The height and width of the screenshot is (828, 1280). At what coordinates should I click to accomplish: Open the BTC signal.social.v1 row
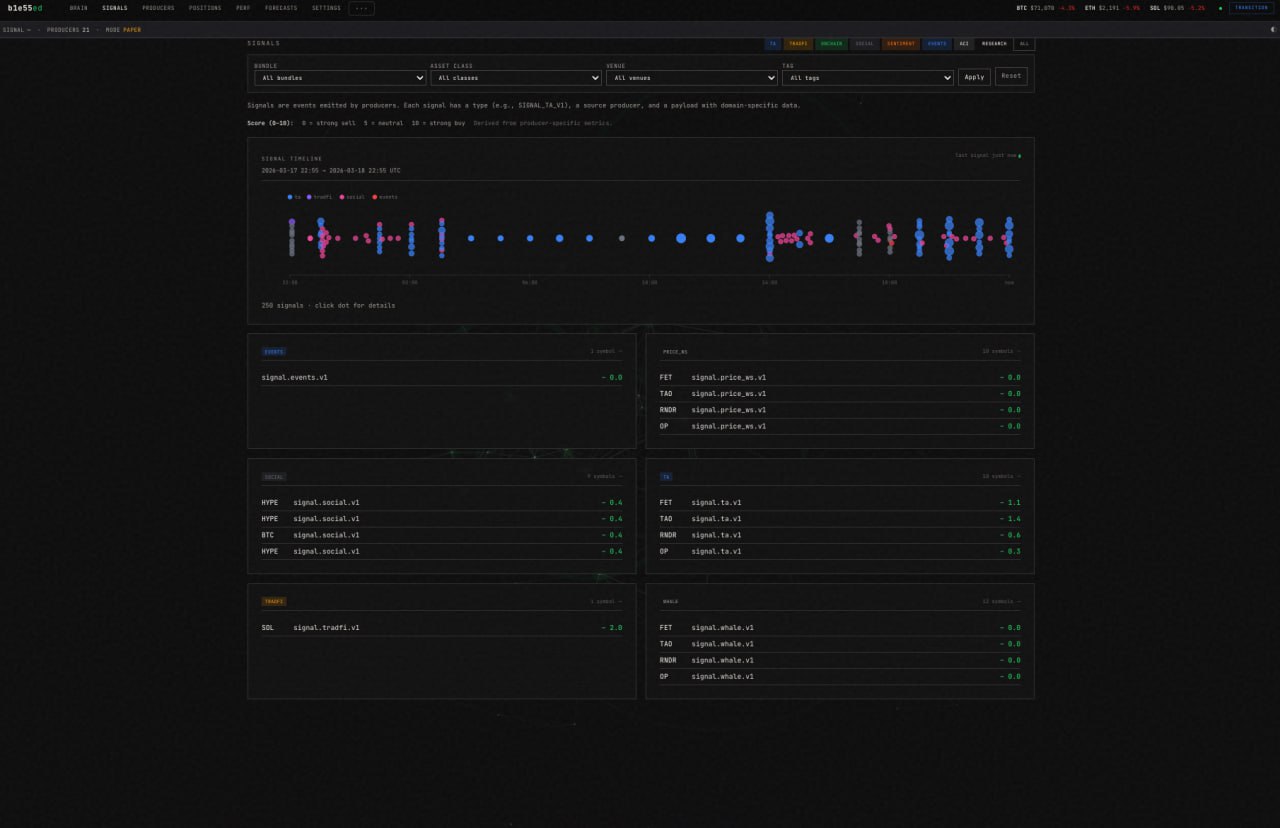point(441,535)
